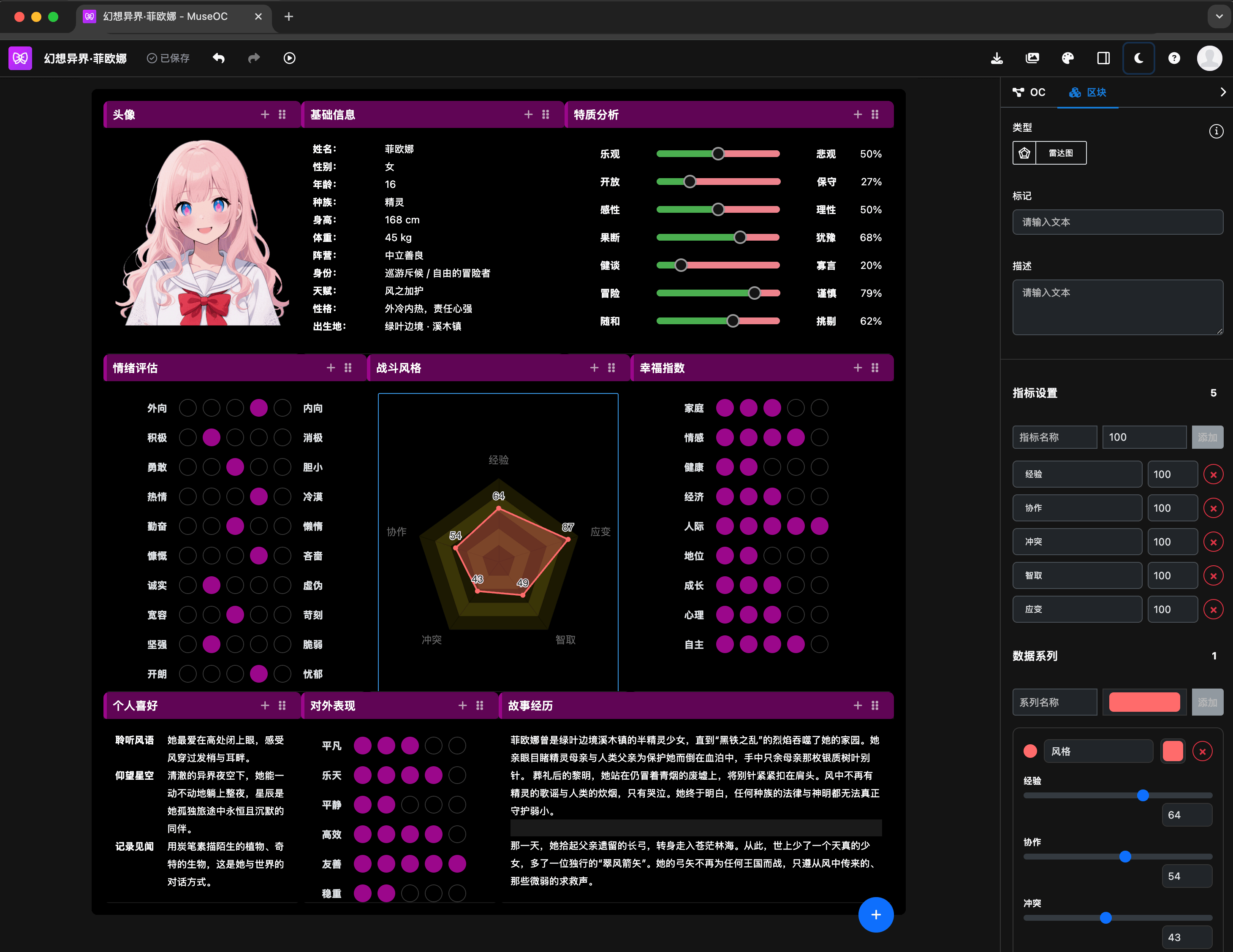Click the redo arrow in toolbar

coord(254,58)
